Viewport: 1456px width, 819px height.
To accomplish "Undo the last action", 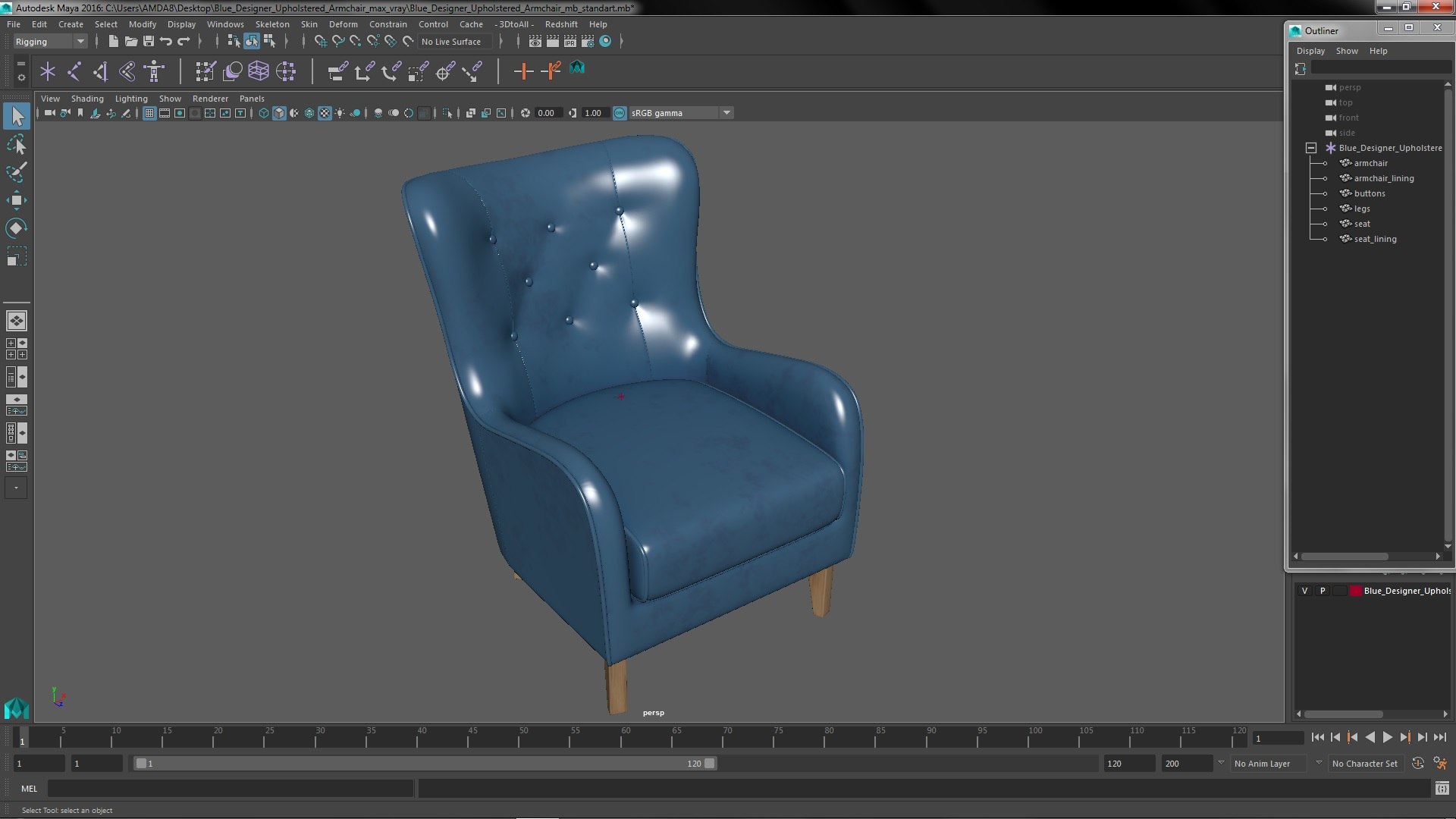I will [166, 42].
